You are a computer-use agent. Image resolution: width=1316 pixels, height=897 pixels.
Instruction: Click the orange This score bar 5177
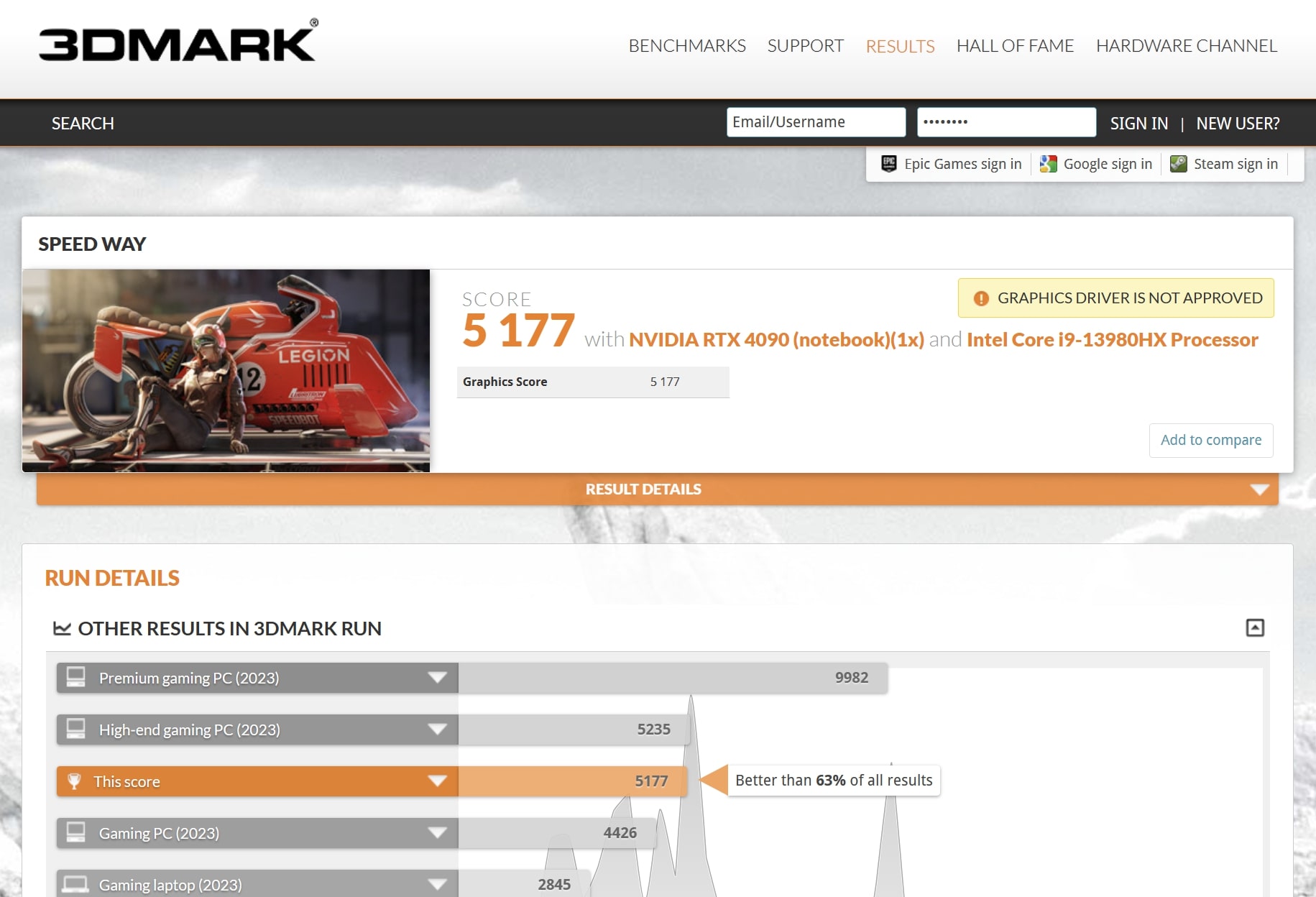[573, 781]
